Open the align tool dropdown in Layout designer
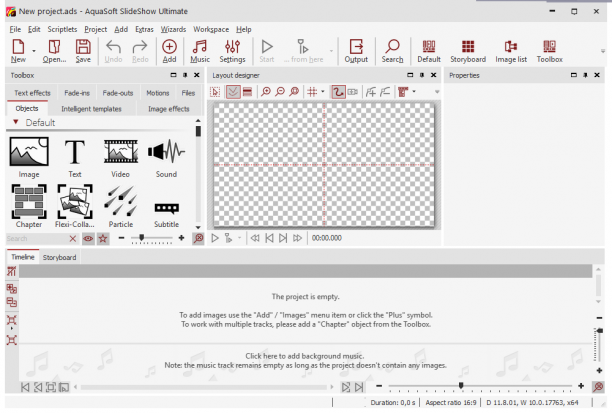Image resolution: width=612 pixels, height=413 pixels. point(414,92)
